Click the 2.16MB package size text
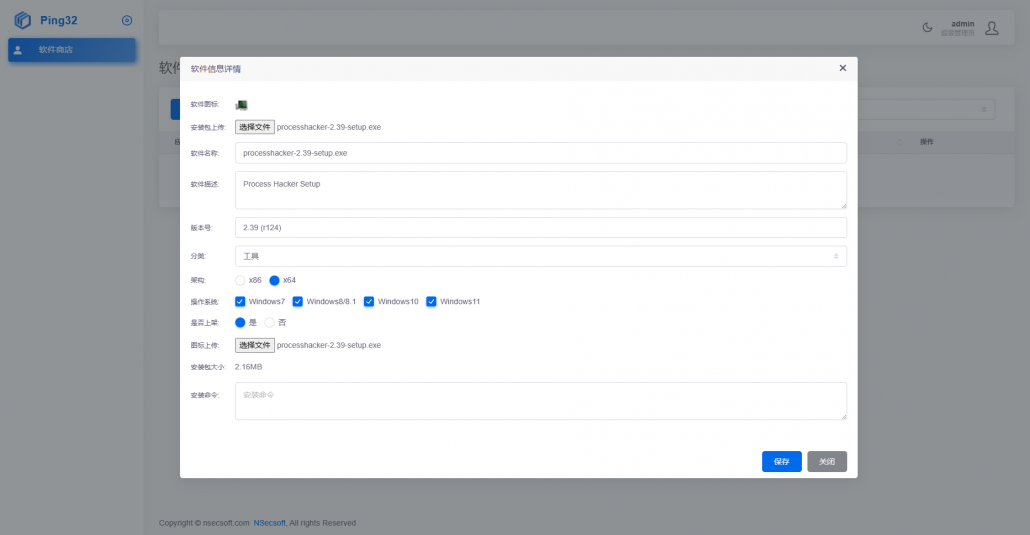1030x535 pixels. (x=248, y=367)
